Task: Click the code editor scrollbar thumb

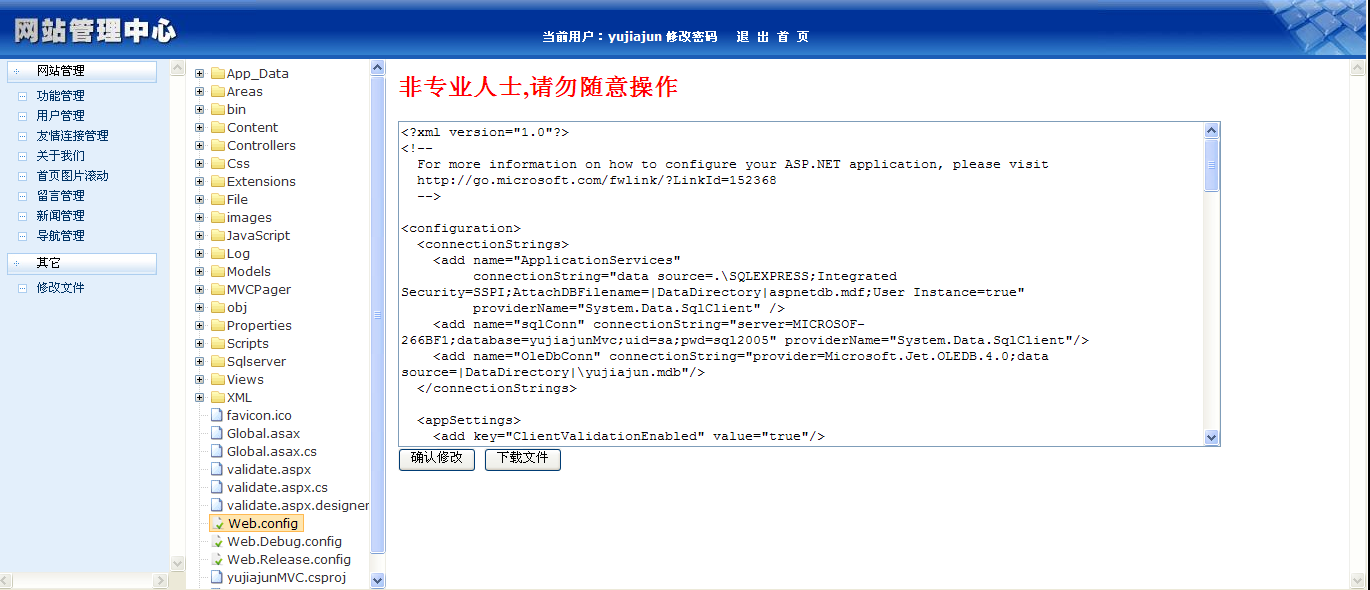Action: click(x=1212, y=165)
